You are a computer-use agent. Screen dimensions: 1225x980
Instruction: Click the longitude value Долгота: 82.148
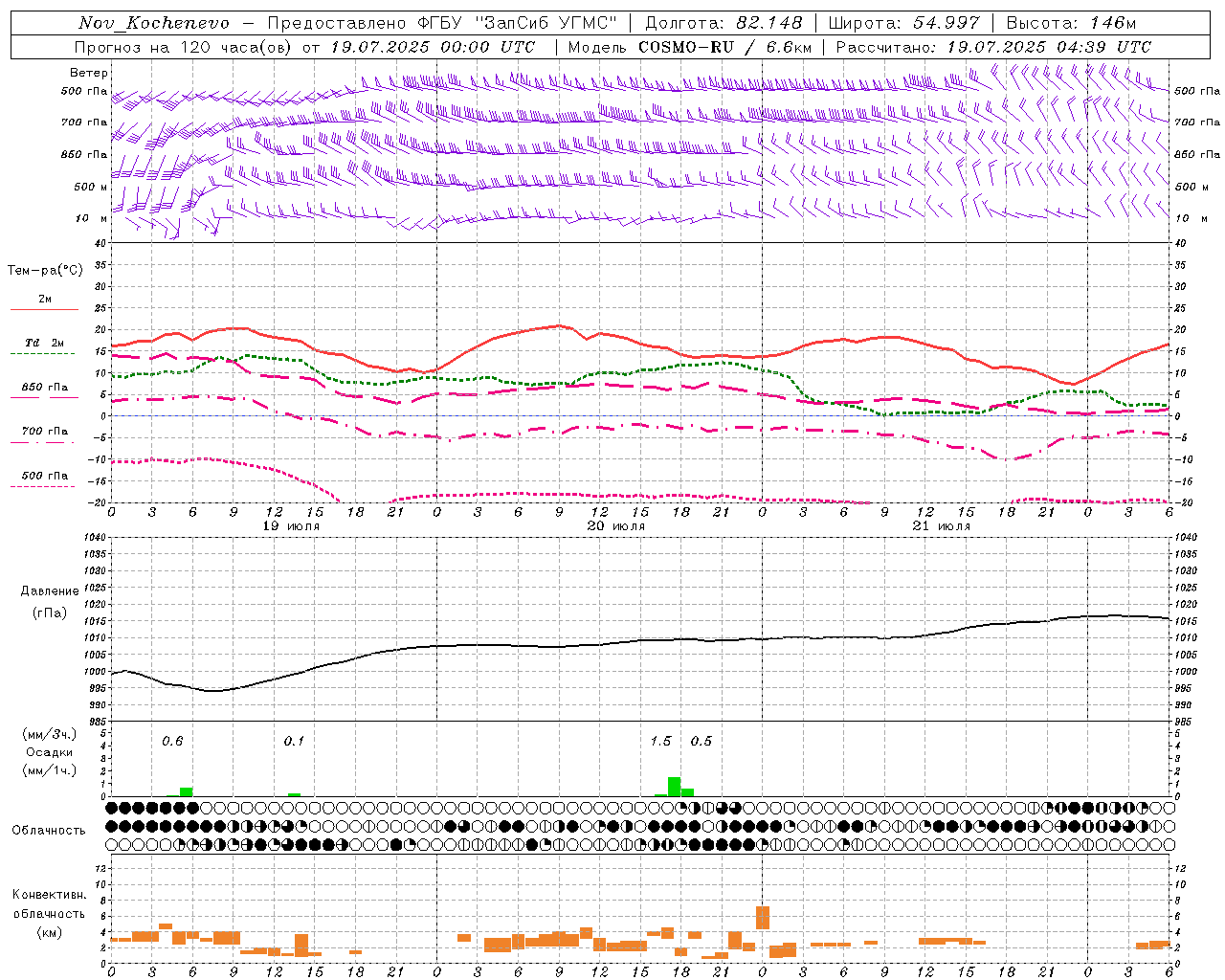(724, 23)
